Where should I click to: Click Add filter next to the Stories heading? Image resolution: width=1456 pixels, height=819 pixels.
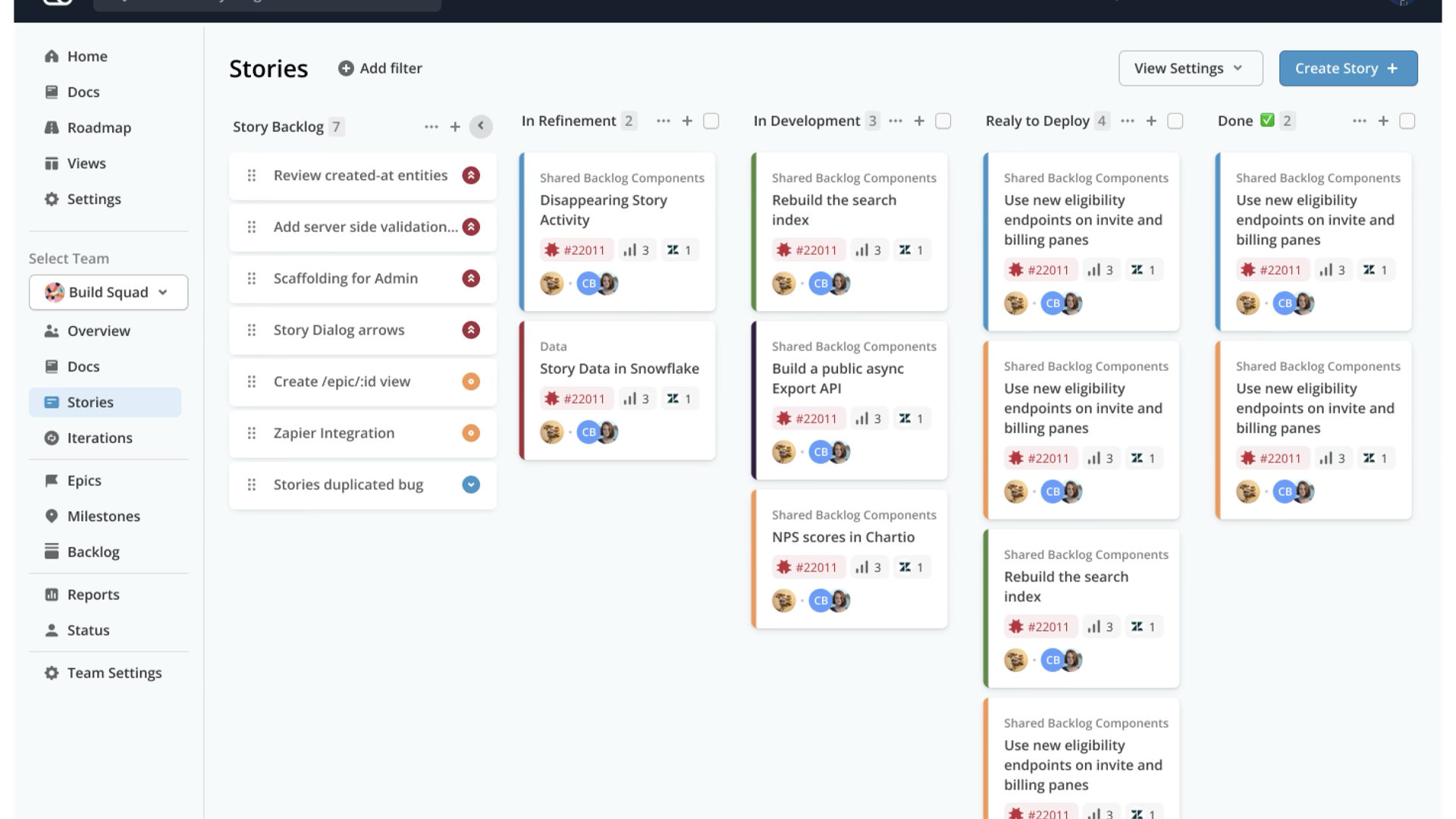(x=380, y=68)
